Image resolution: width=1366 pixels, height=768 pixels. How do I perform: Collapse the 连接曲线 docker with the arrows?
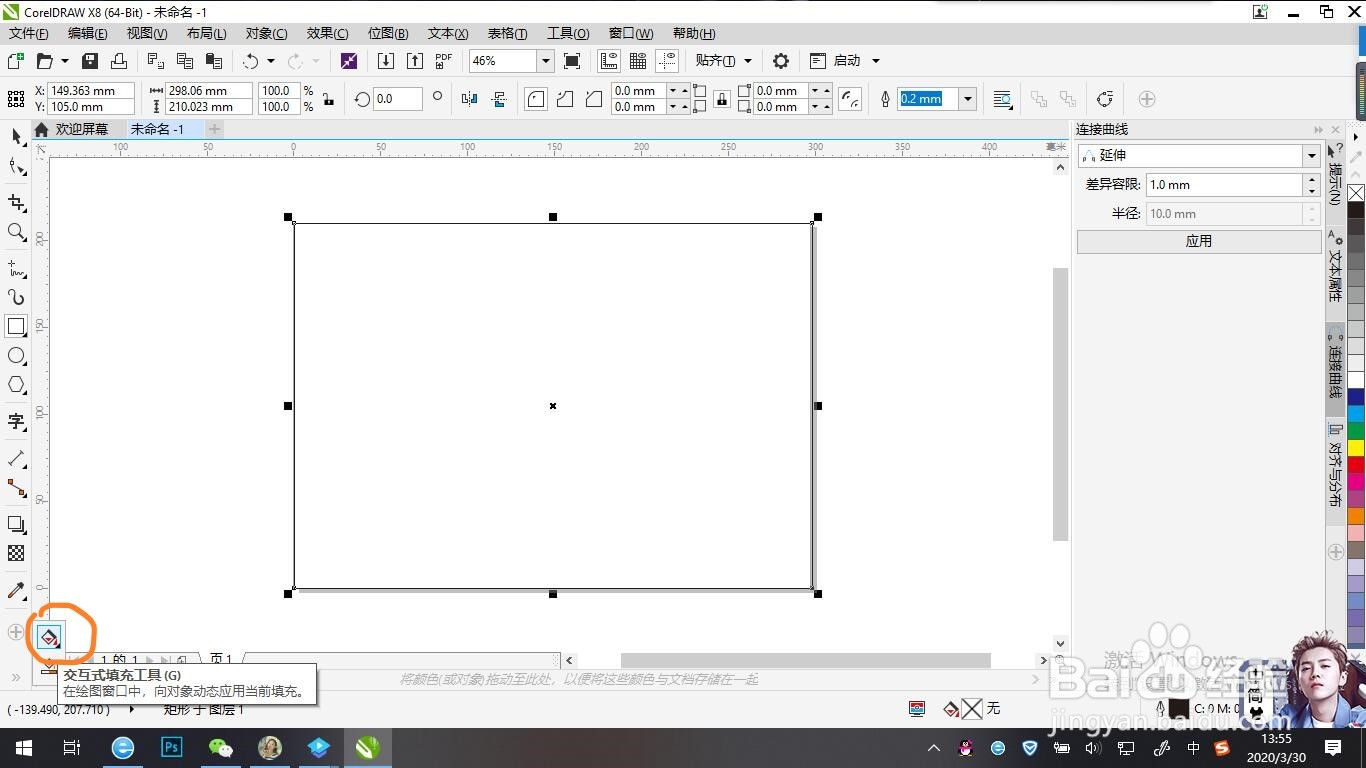[1318, 130]
